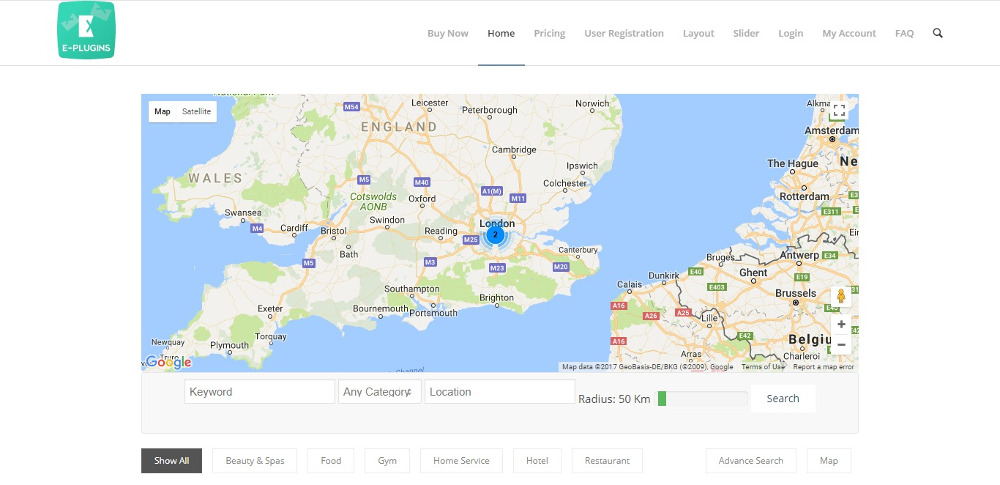Click the Keyword input field
This screenshot has width=1000, height=485.
(259, 392)
